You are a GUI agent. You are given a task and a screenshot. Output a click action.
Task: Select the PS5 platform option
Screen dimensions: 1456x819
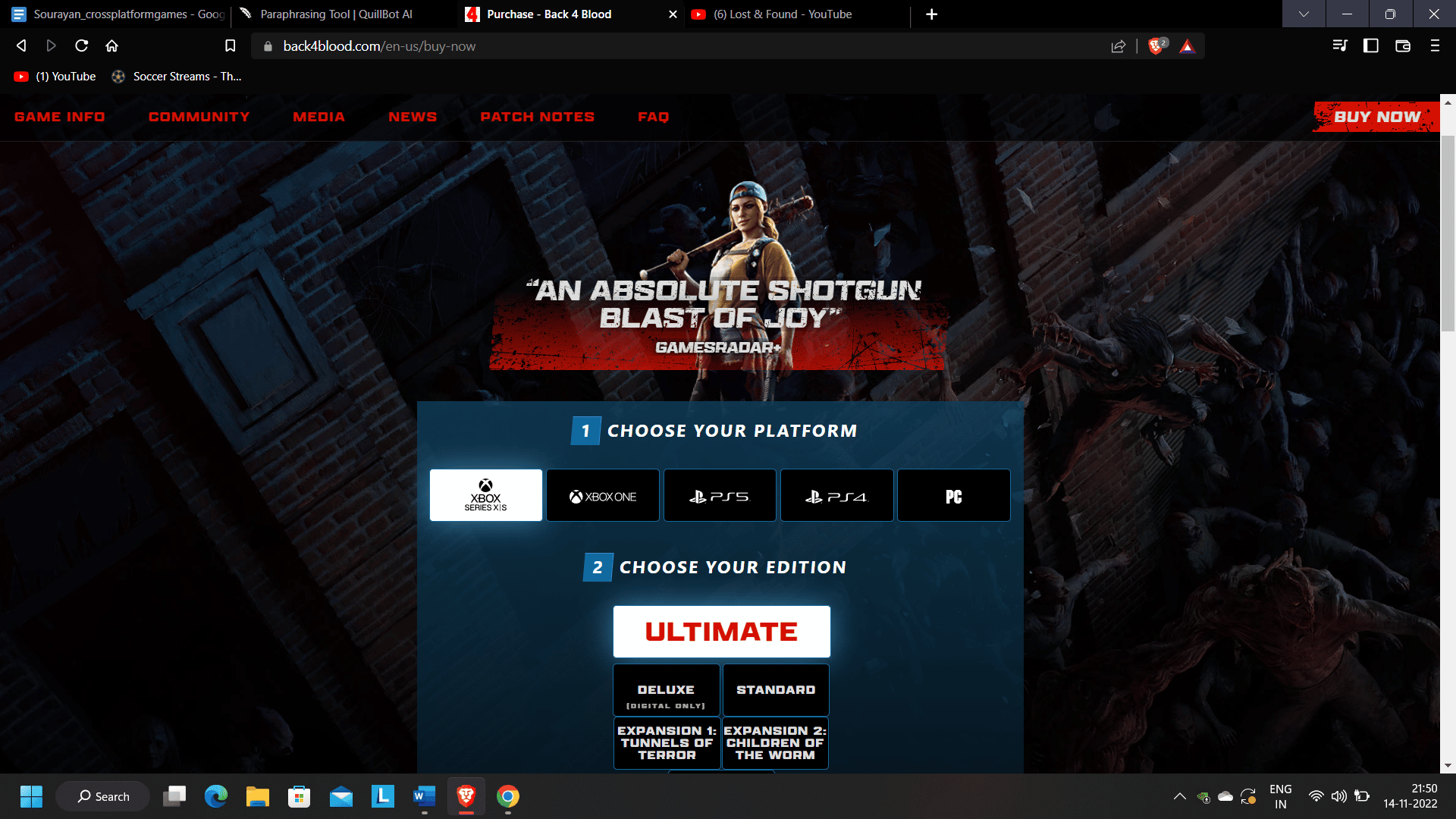click(720, 495)
